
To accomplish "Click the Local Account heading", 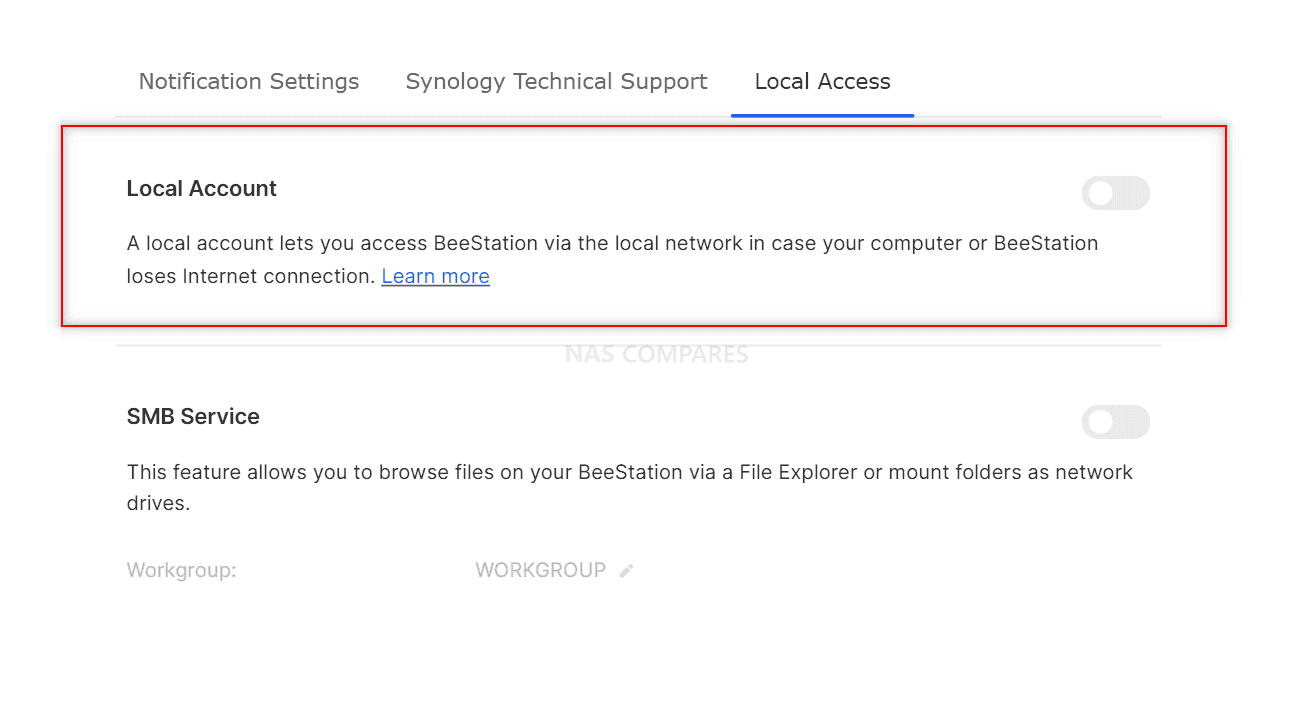I will 201,188.
